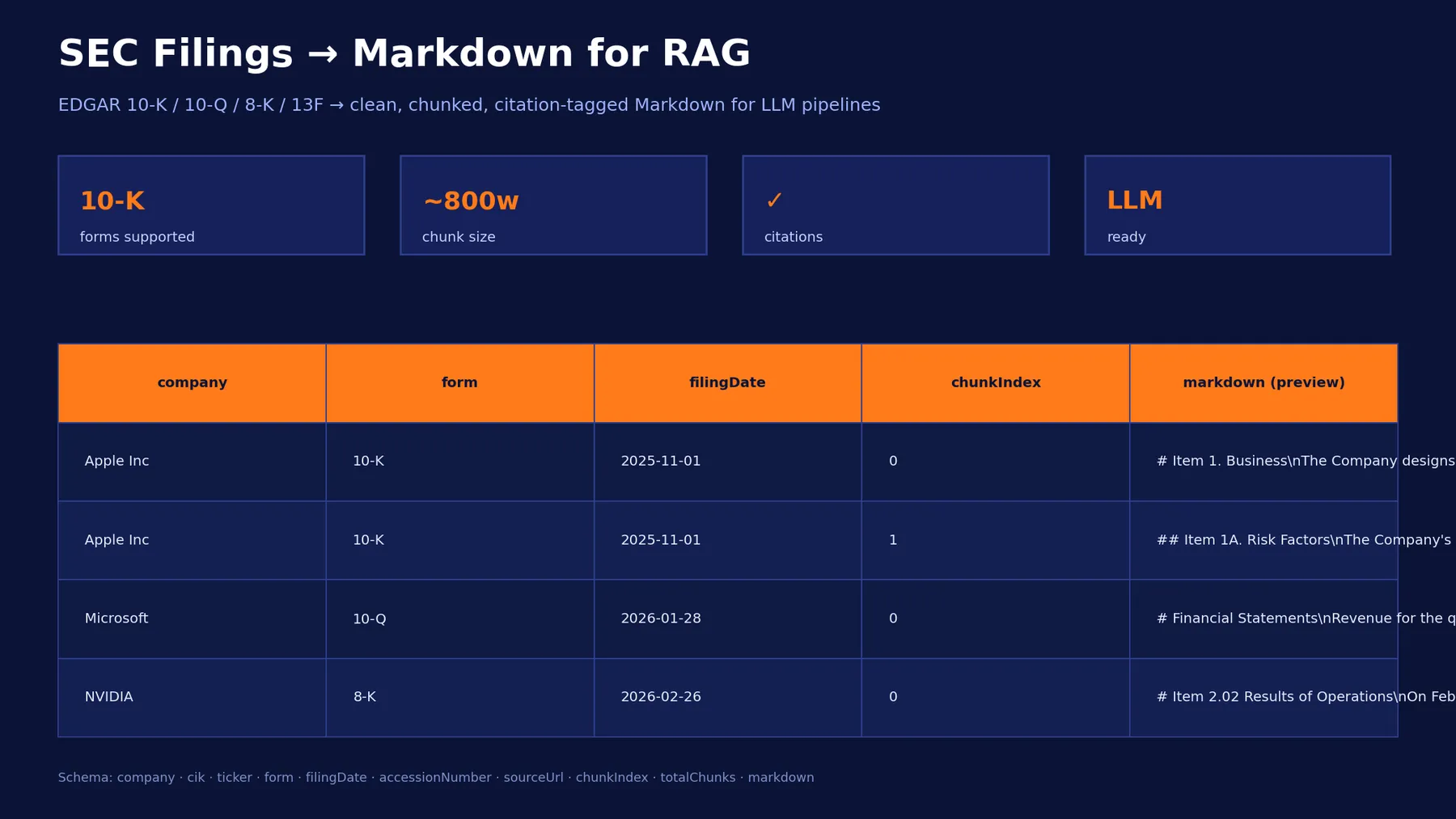Select the chunkIndex column header
This screenshot has height=819, width=1456.
coord(996,383)
